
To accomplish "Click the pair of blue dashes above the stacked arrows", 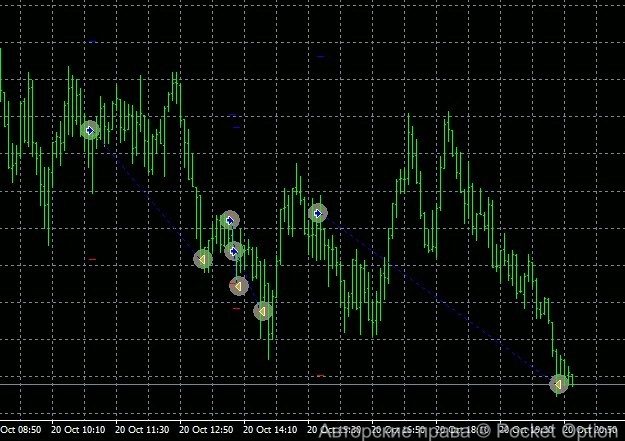I will pyautogui.click(x=235, y=121).
